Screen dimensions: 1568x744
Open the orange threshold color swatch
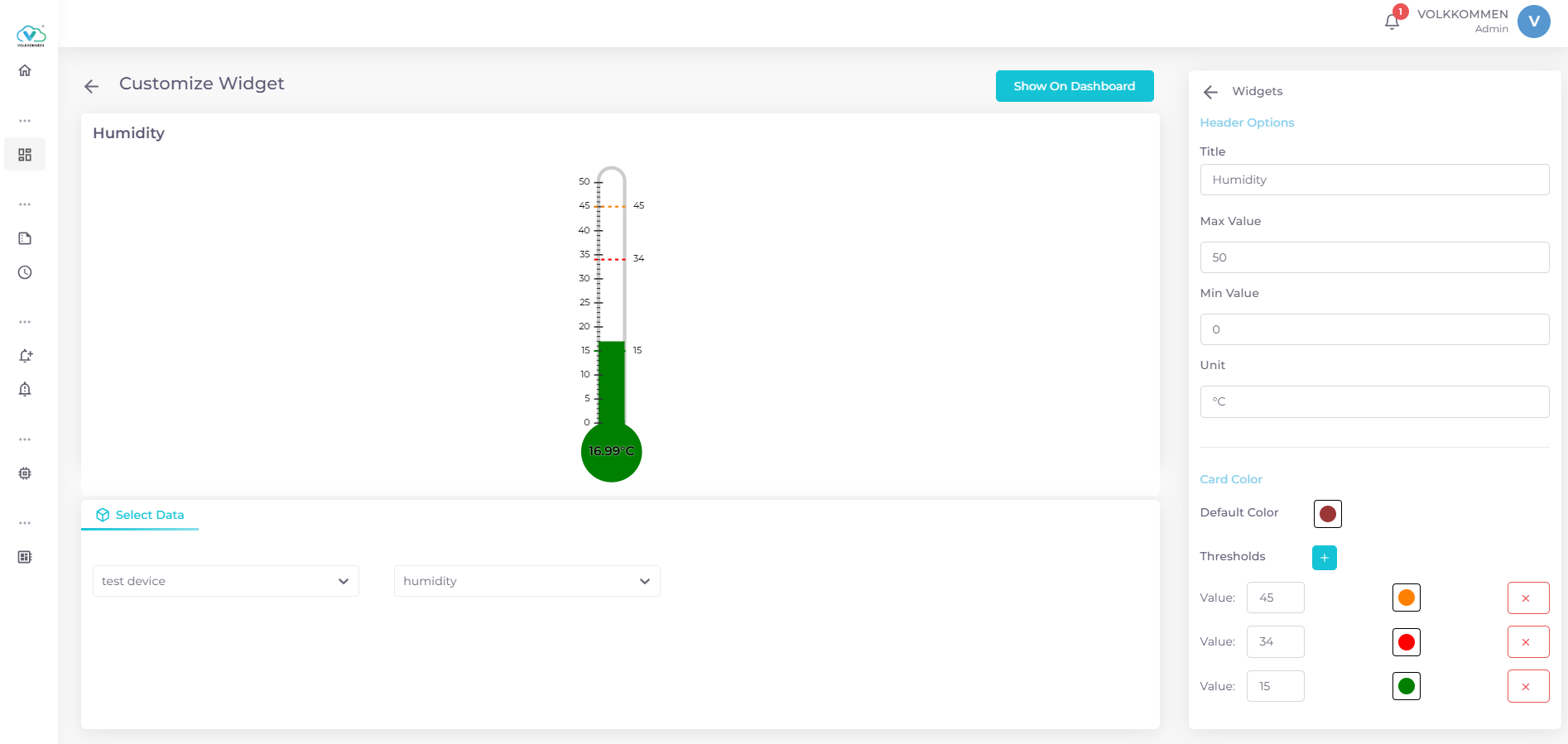pos(1406,598)
